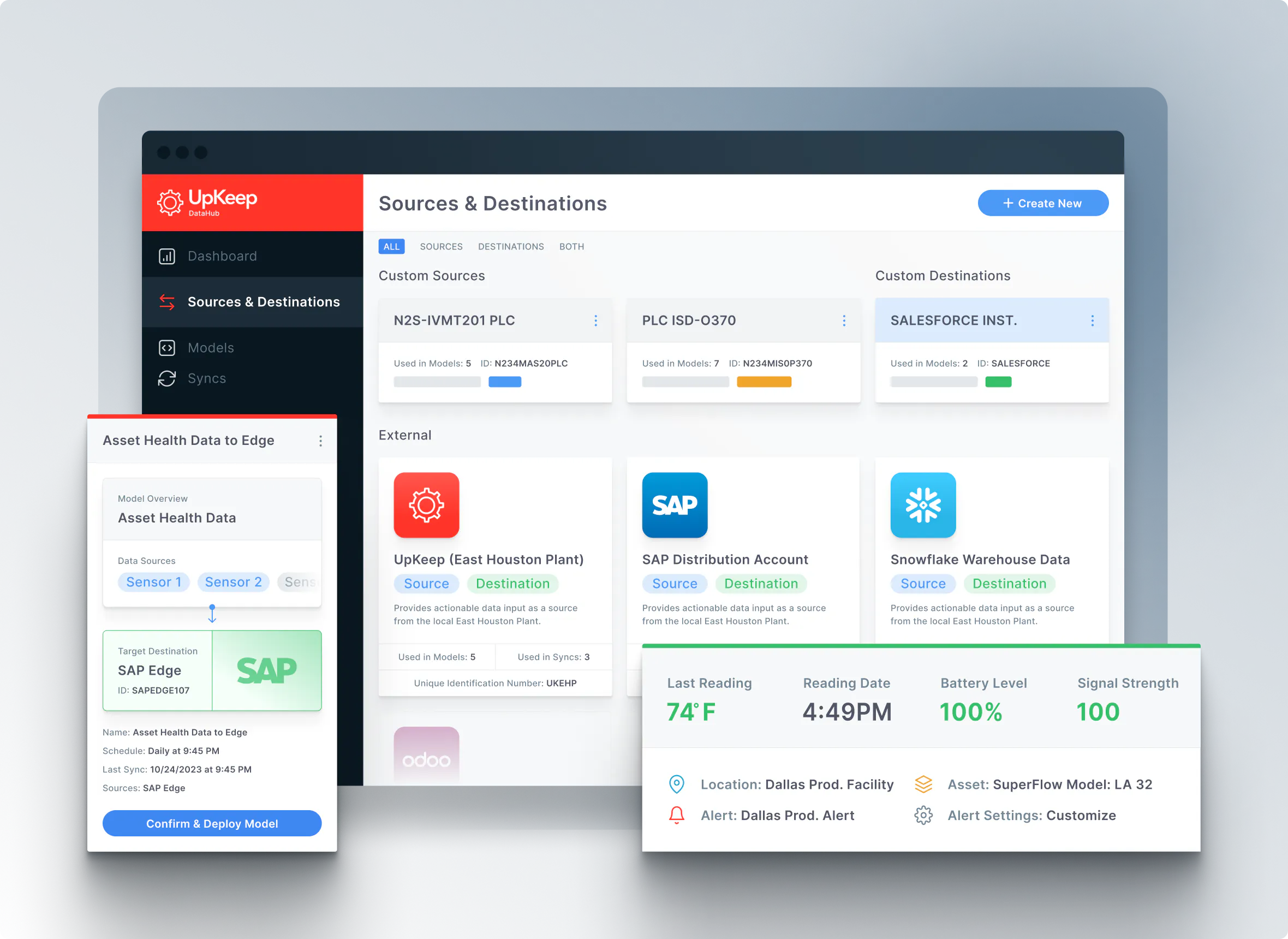Click SuperFlow Model: LA 32 asset text

point(1072,785)
